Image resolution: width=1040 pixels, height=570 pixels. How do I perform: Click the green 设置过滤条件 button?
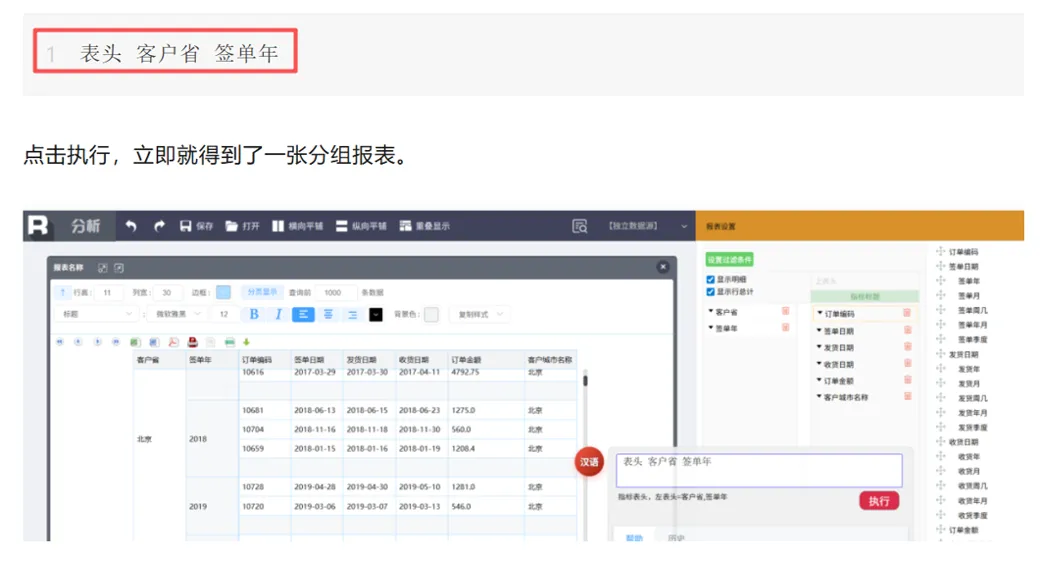pos(729,259)
